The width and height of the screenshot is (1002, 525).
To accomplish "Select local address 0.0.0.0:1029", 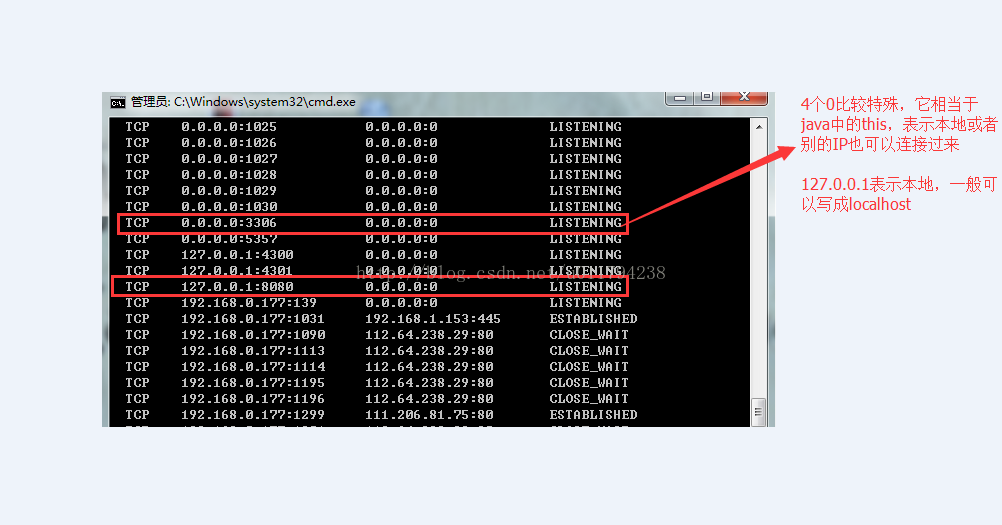I will [x=229, y=190].
